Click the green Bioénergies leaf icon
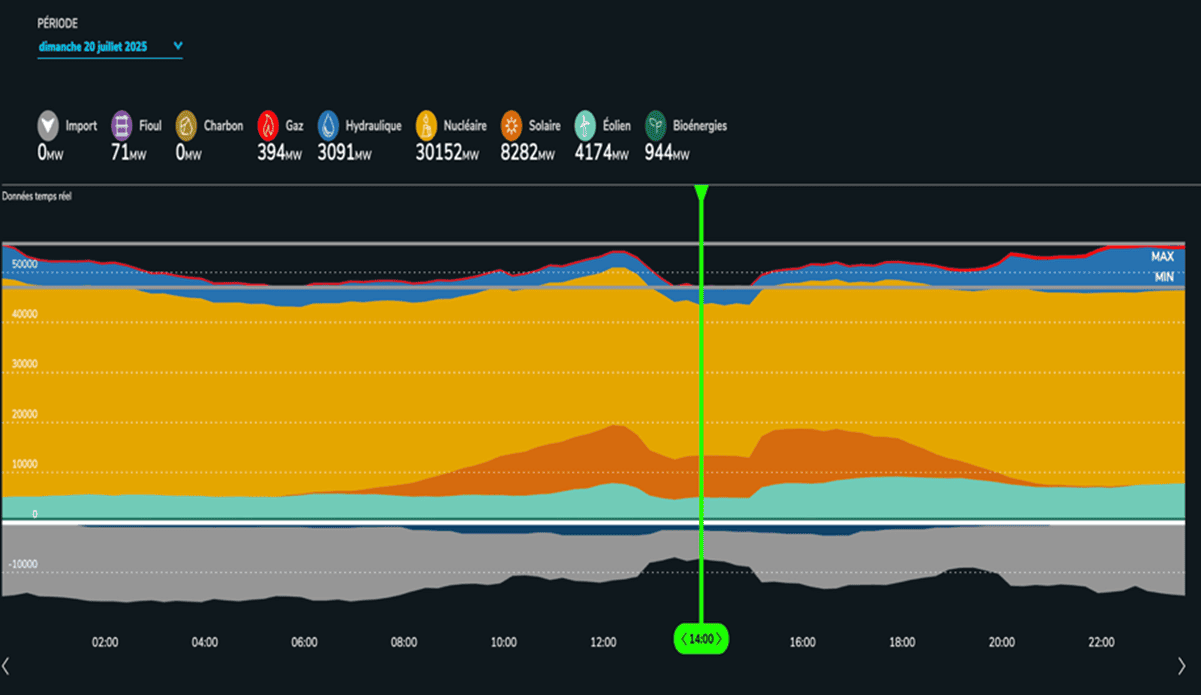This screenshot has width=1201, height=695. [x=656, y=126]
